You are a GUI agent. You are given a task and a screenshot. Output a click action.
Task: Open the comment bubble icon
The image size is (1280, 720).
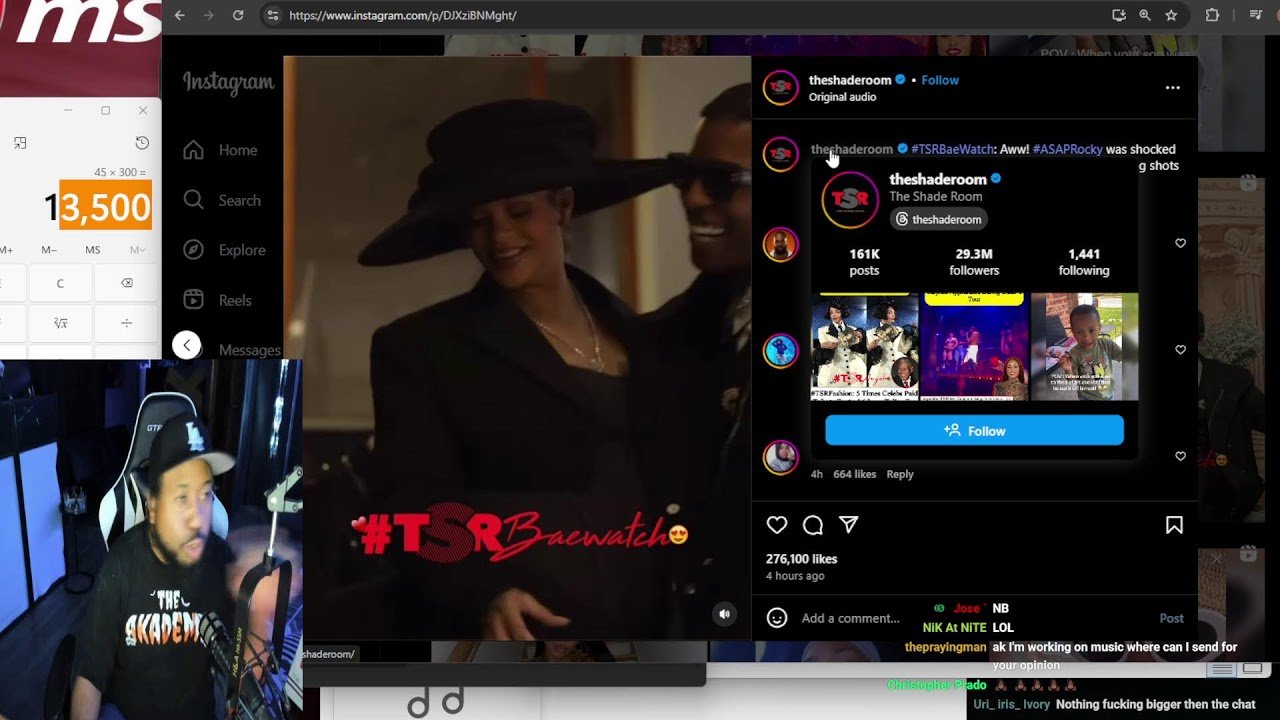[x=813, y=525]
